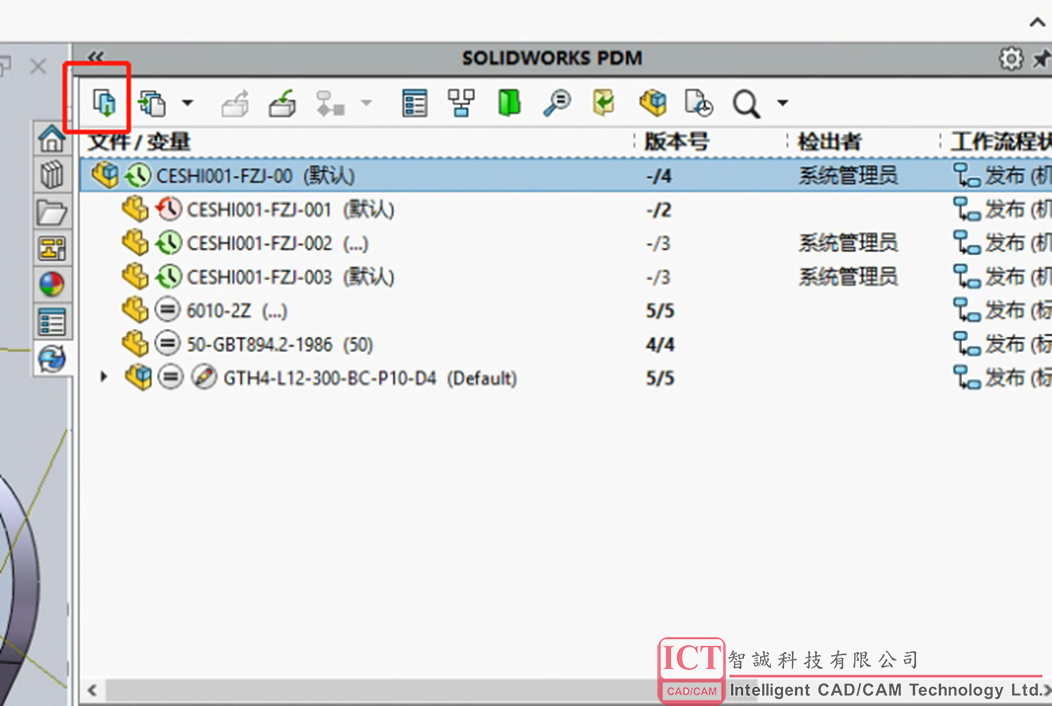Select the 50-GBT894.2-1986 part row
The height and width of the screenshot is (706, 1052).
(x=566, y=344)
